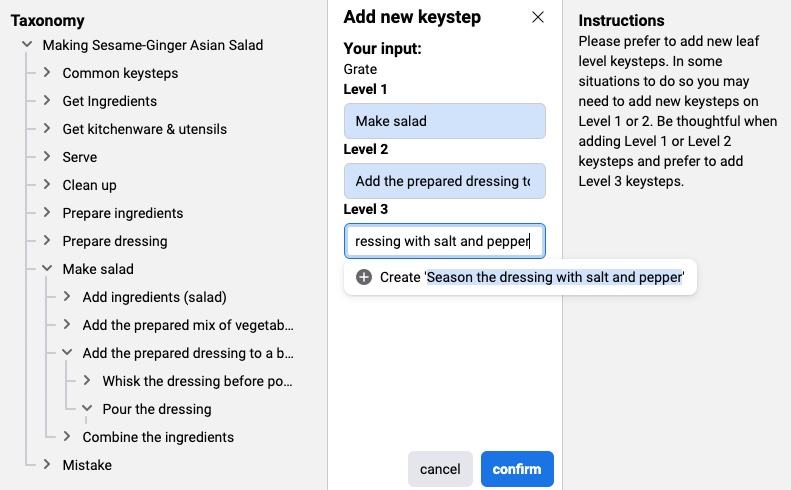Screen dimensions: 791x490
Task: Expand Add ingredients (salad) chevron
Action: coord(67,297)
